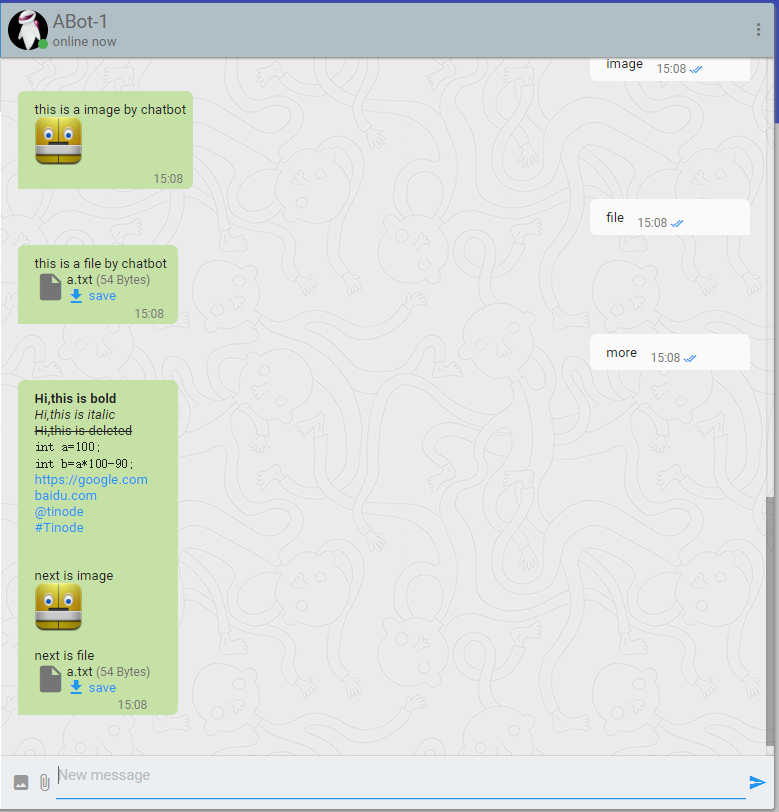Viewport: 779px width, 812px height.
Task: Click 'this is a image by chatbot' text
Action: (110, 110)
